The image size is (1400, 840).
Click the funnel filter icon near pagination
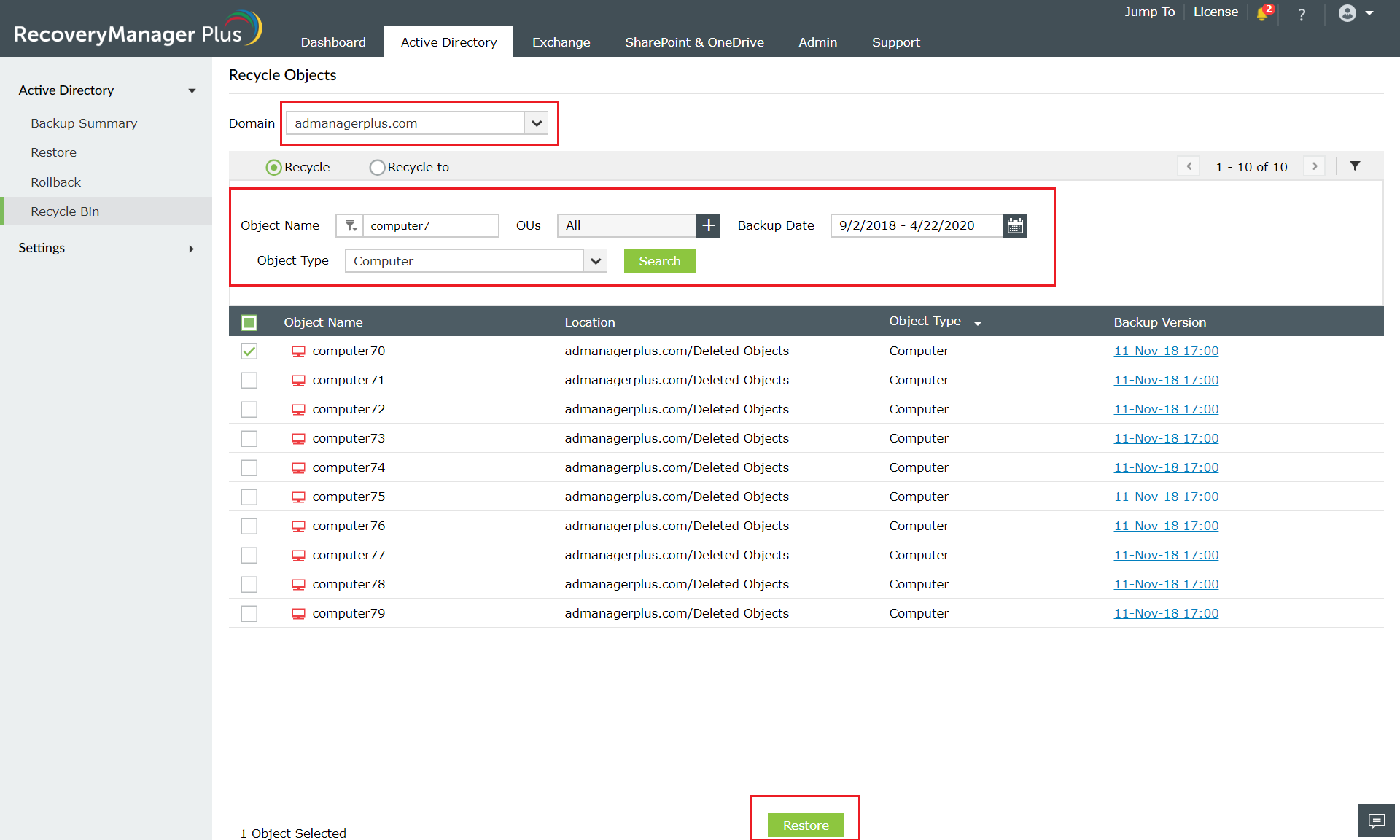(x=1355, y=166)
